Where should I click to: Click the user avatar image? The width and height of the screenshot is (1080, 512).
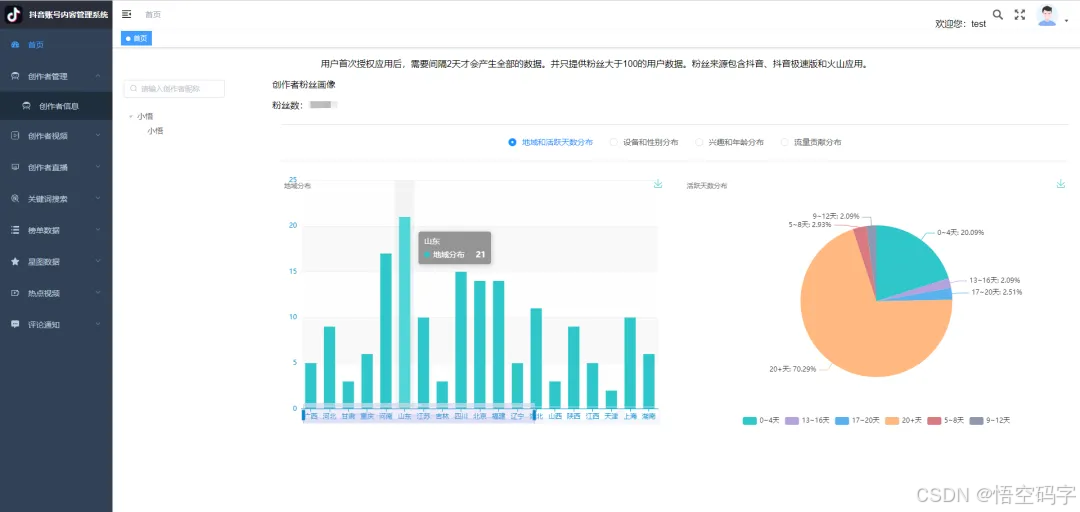point(1047,15)
